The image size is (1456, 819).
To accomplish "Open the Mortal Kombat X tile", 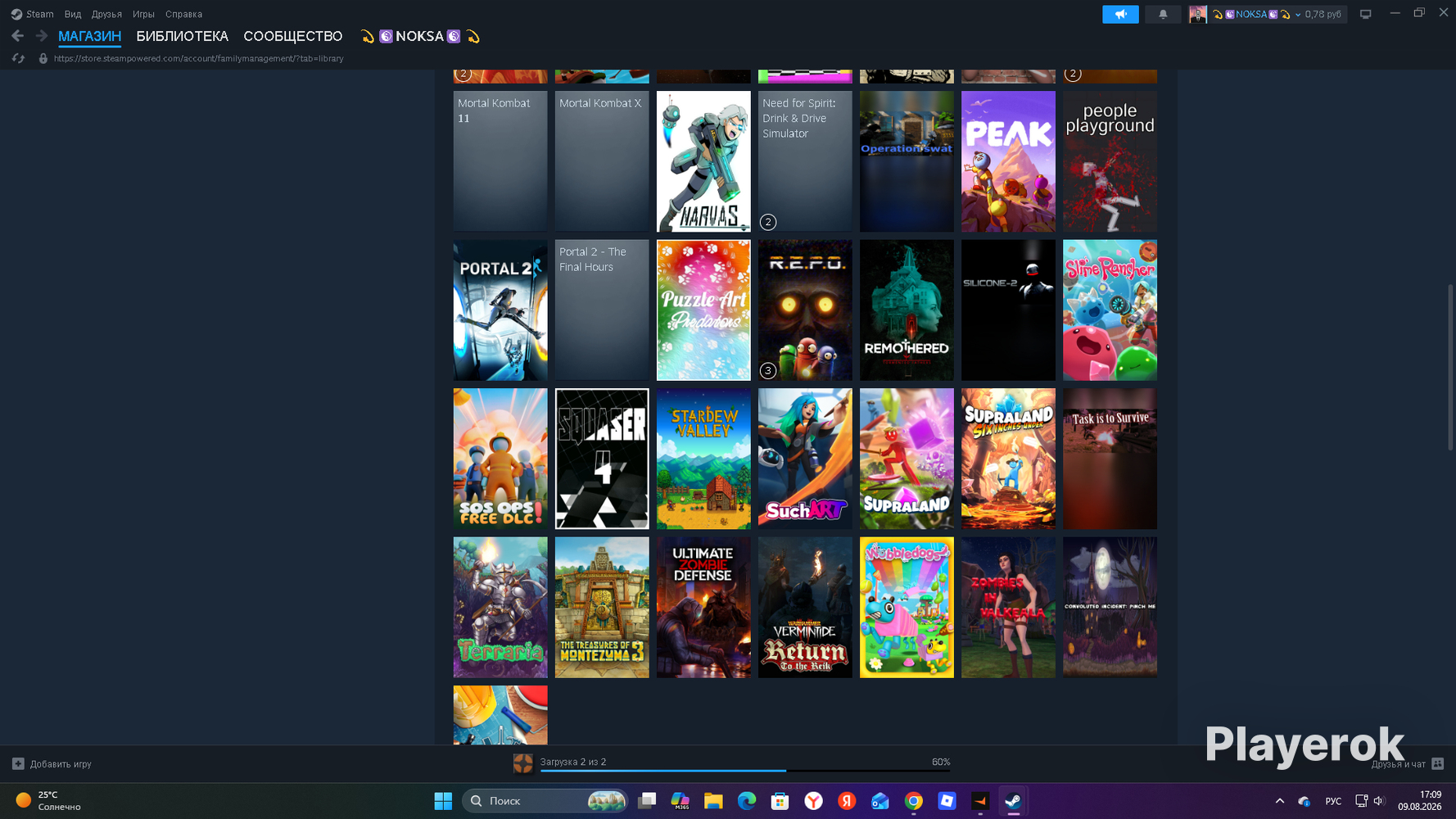I will 602,161.
